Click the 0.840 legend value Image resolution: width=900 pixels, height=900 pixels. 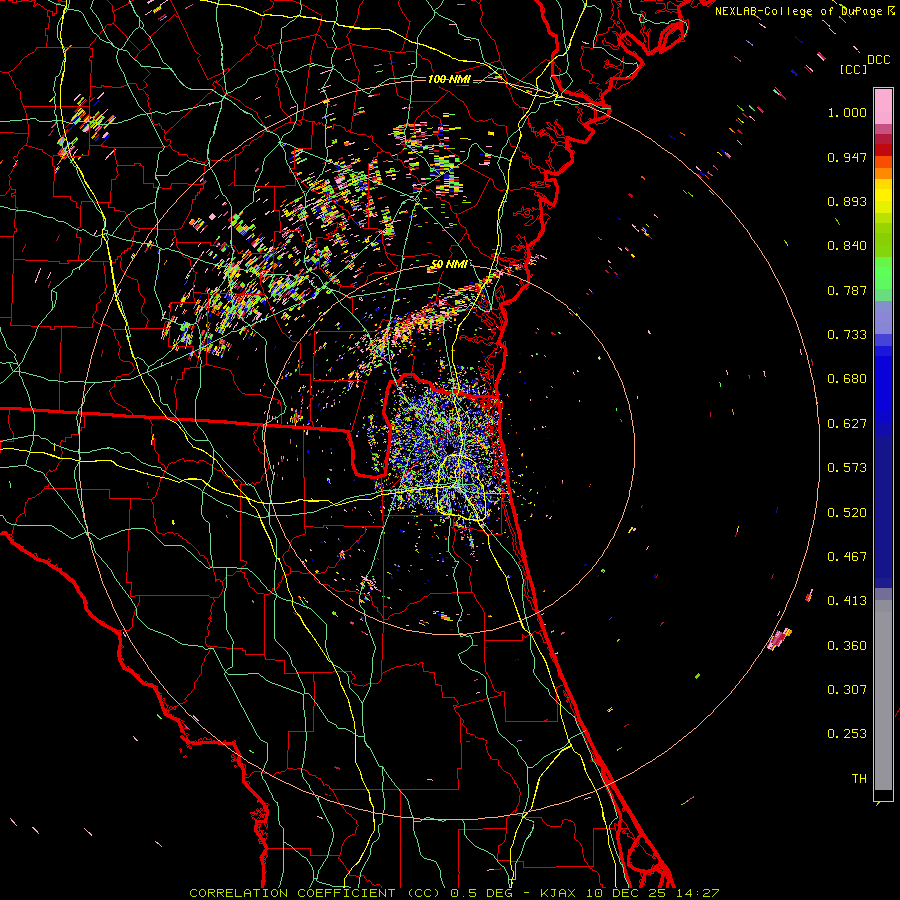[847, 246]
